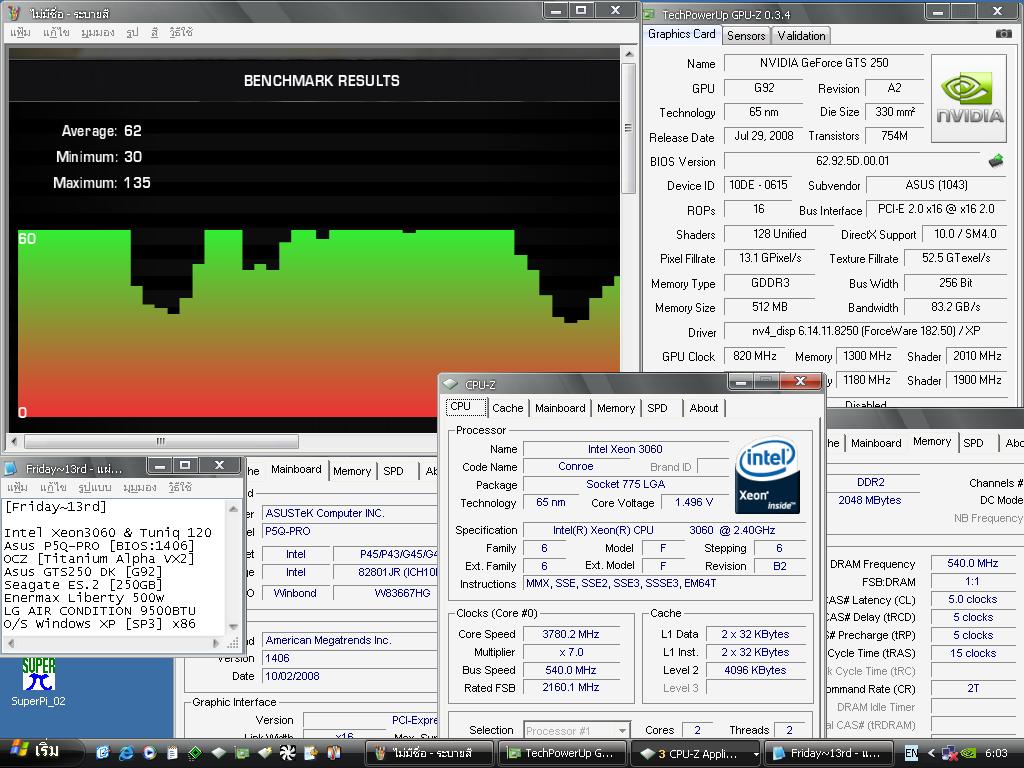Open the Cache tab in CPU-Z
Viewport: 1024px width, 768px height.
507,408
